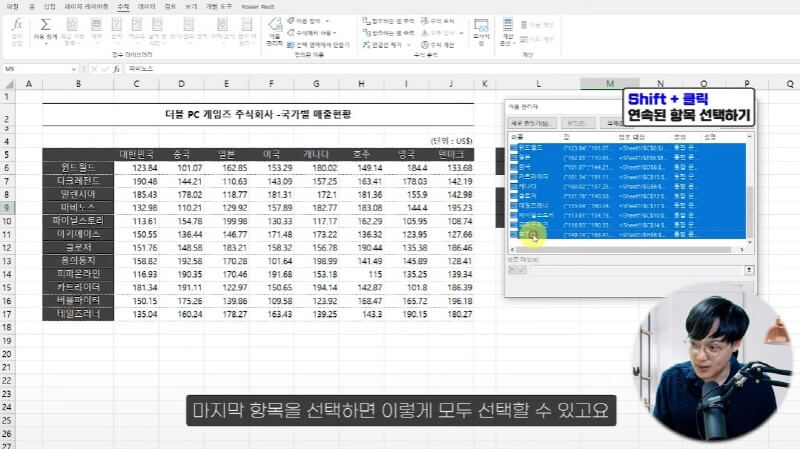Click Show Formulas in the ribbon
Image resolution: width=800 pixels, height=449 pixels.
point(437,21)
